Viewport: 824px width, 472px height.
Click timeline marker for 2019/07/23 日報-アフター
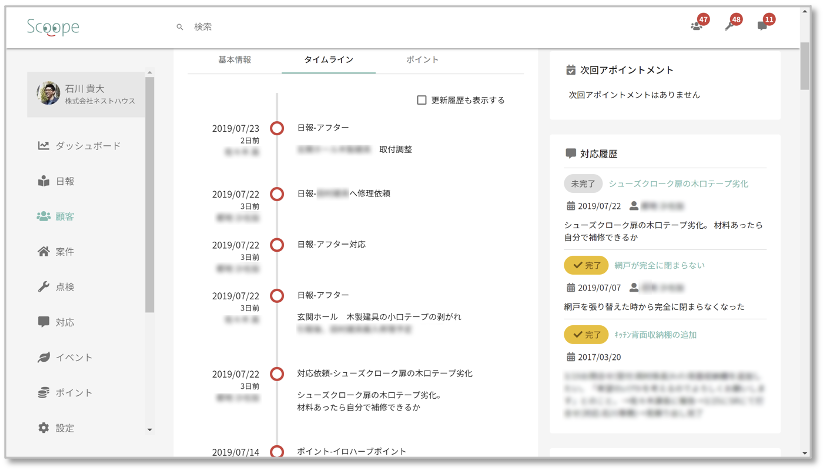(277, 128)
